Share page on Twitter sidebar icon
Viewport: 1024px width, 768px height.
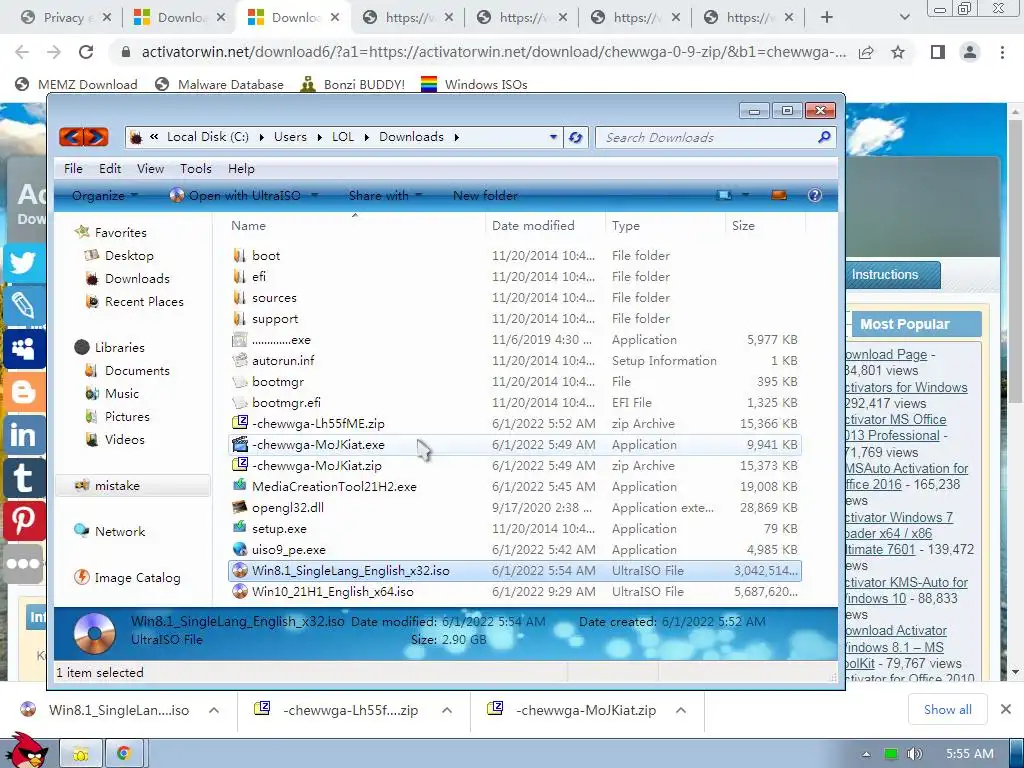point(24,263)
